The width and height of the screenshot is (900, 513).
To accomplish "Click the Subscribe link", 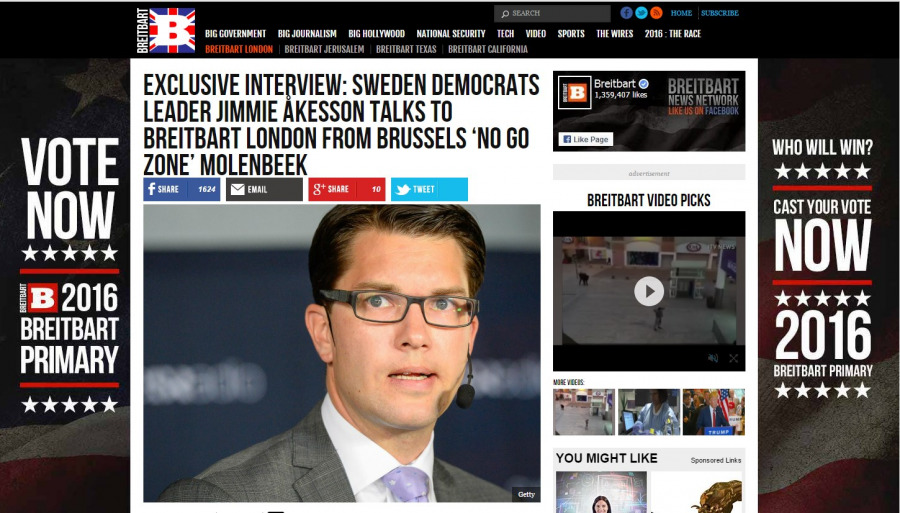I will point(720,13).
